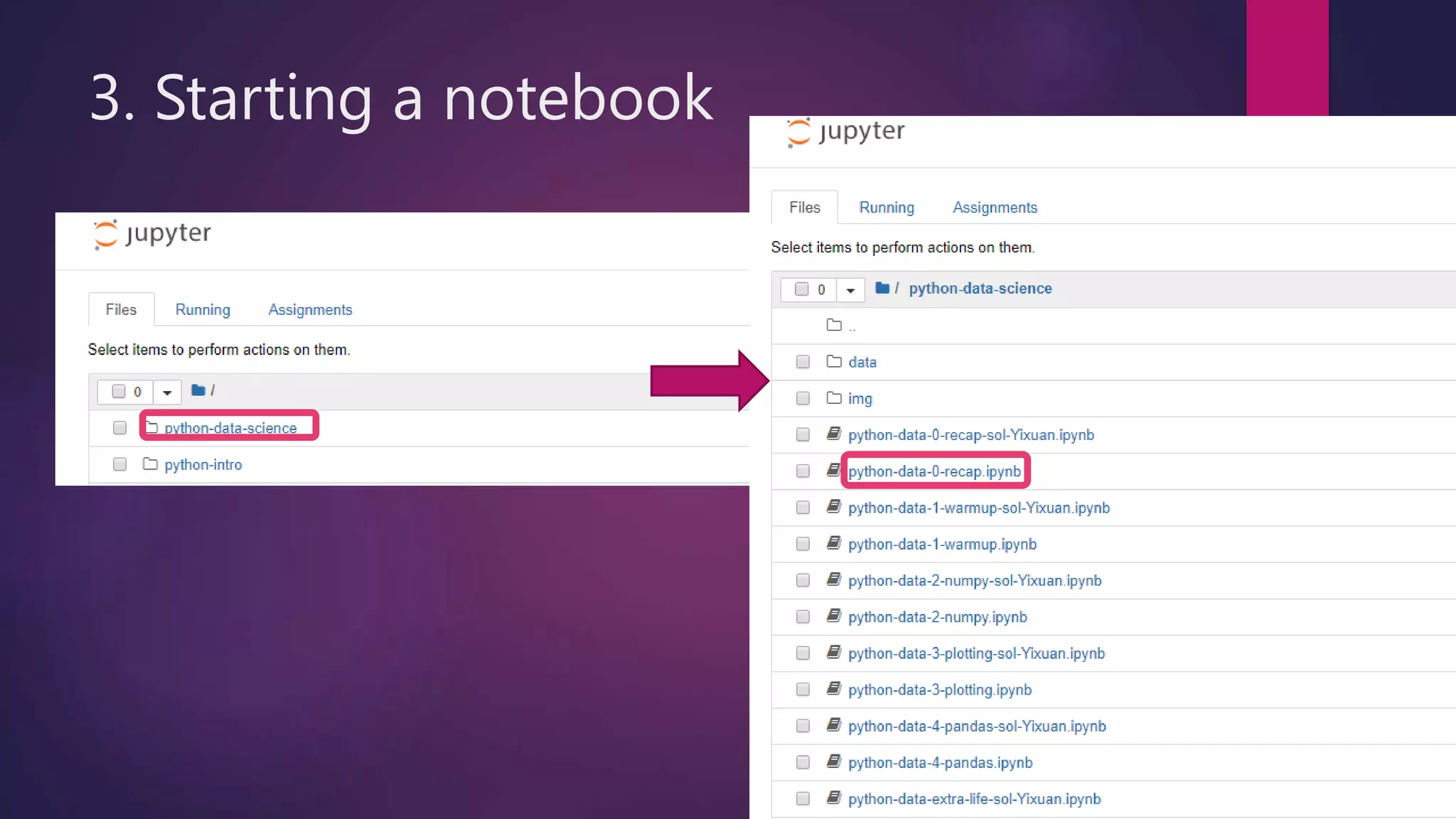Open python-data-4-pandas-sol-Yixuan.ipynb notebook
This screenshot has height=819, width=1456.
pos(977,726)
